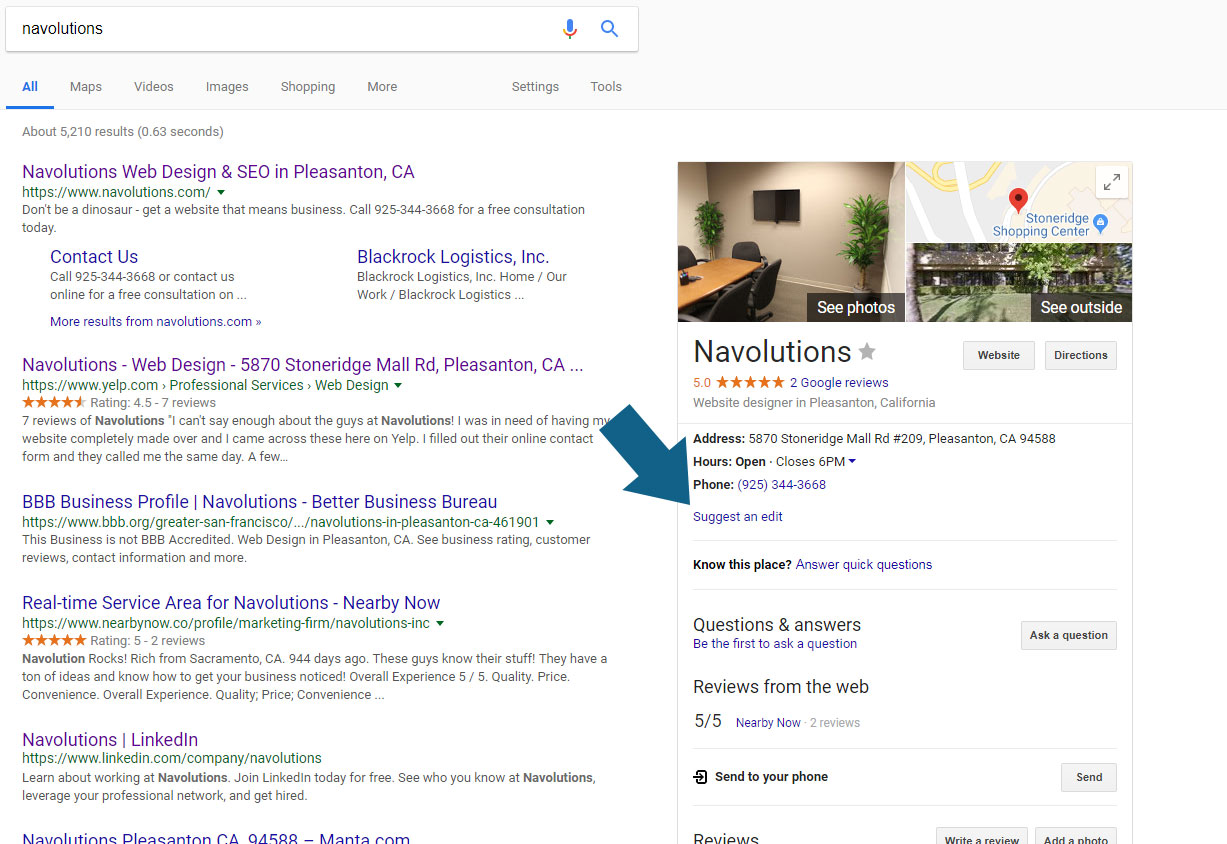The width and height of the screenshot is (1227, 844).
Task: Open the See outside street view thumbnail
Action: coord(1080,308)
